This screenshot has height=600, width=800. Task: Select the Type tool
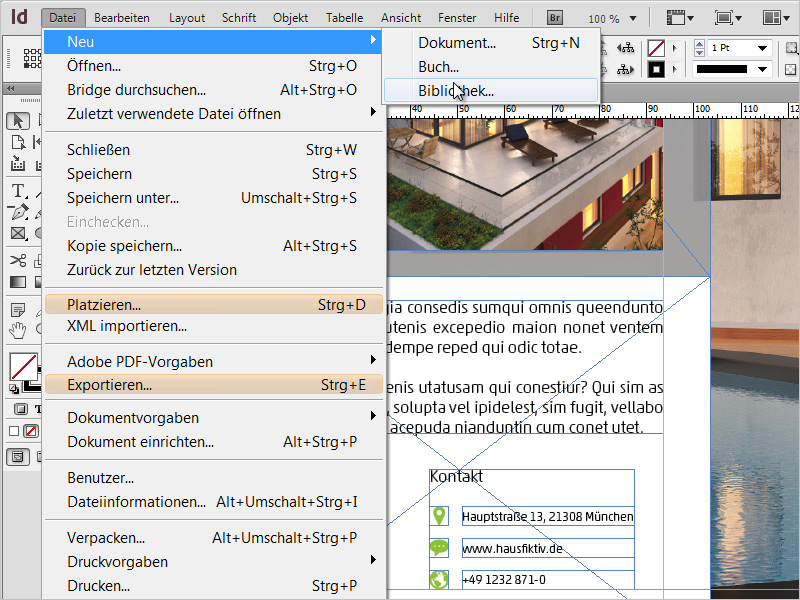point(18,191)
